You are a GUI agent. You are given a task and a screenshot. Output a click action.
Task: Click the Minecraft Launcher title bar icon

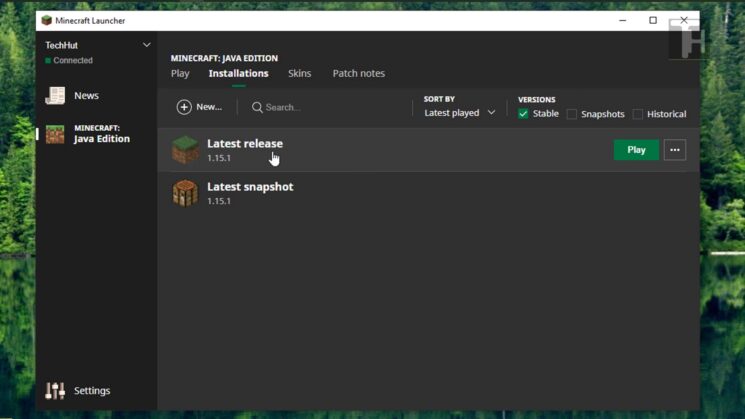[x=47, y=20]
